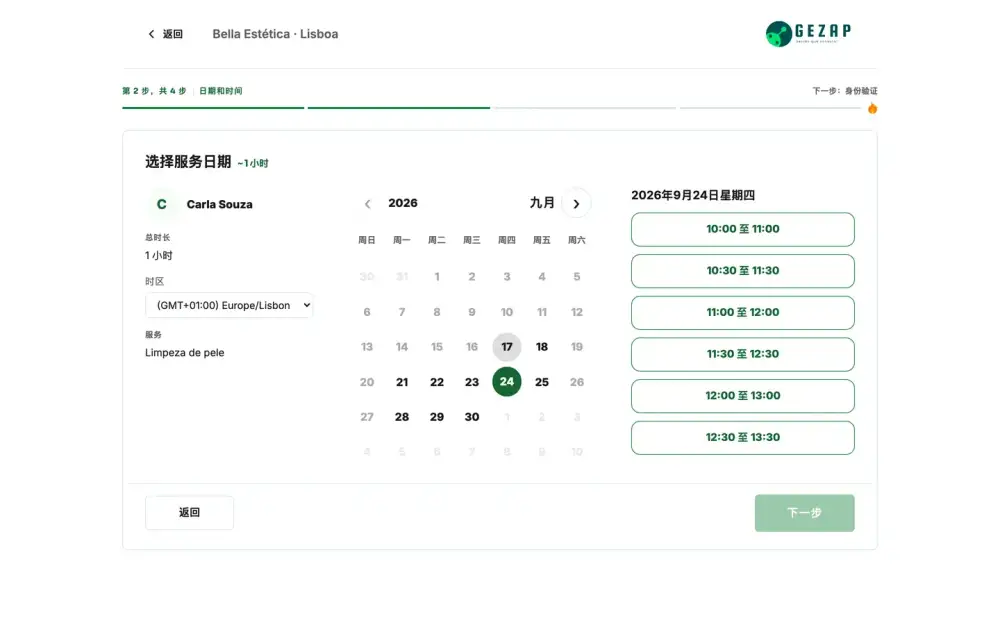Click the bottom 返回 button
This screenshot has width=1000, height=625.
(x=189, y=513)
